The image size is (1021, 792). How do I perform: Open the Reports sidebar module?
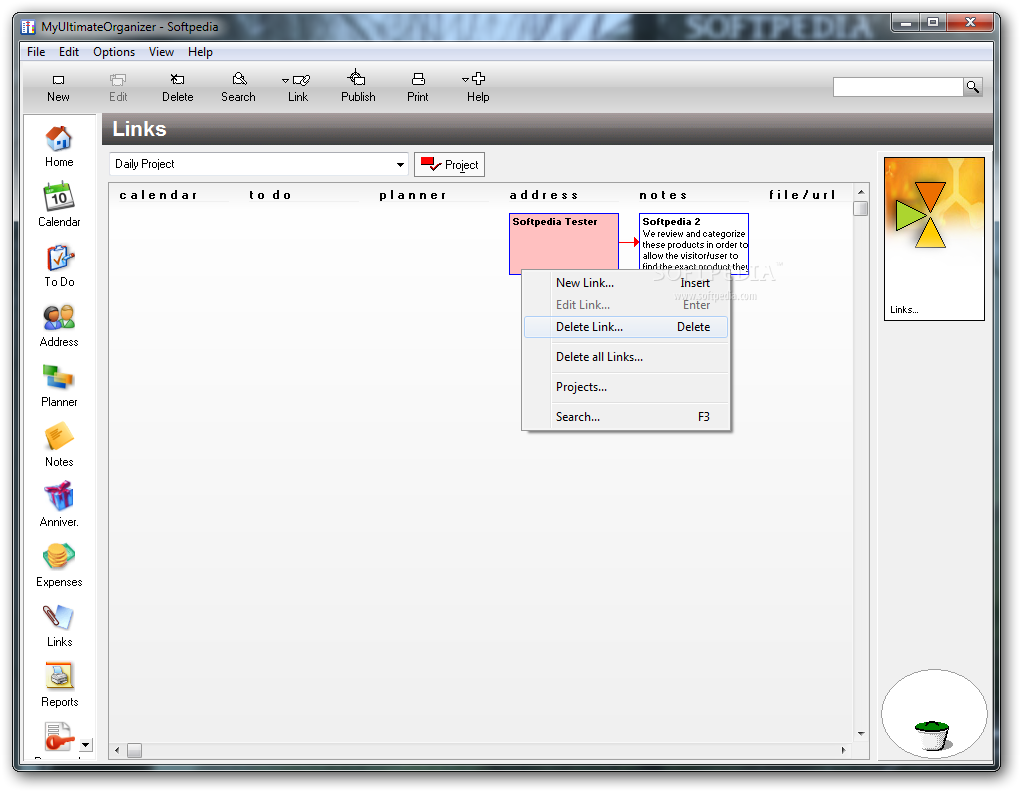click(59, 685)
